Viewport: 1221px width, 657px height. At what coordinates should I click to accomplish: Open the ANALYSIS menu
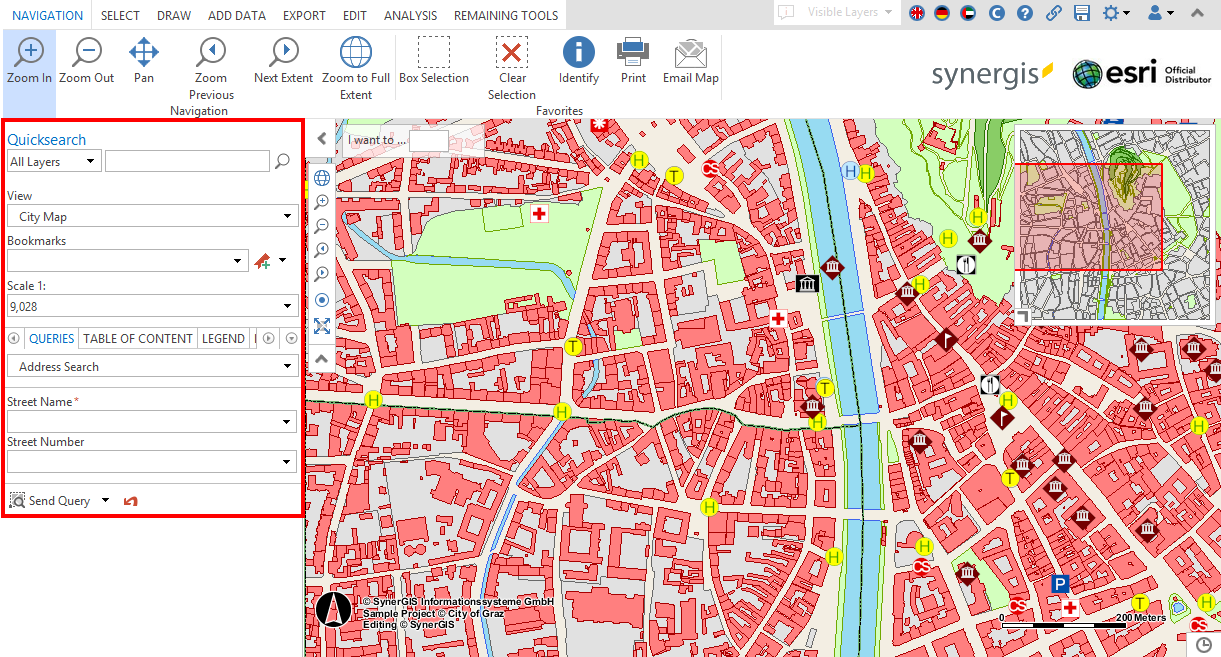pyautogui.click(x=409, y=15)
